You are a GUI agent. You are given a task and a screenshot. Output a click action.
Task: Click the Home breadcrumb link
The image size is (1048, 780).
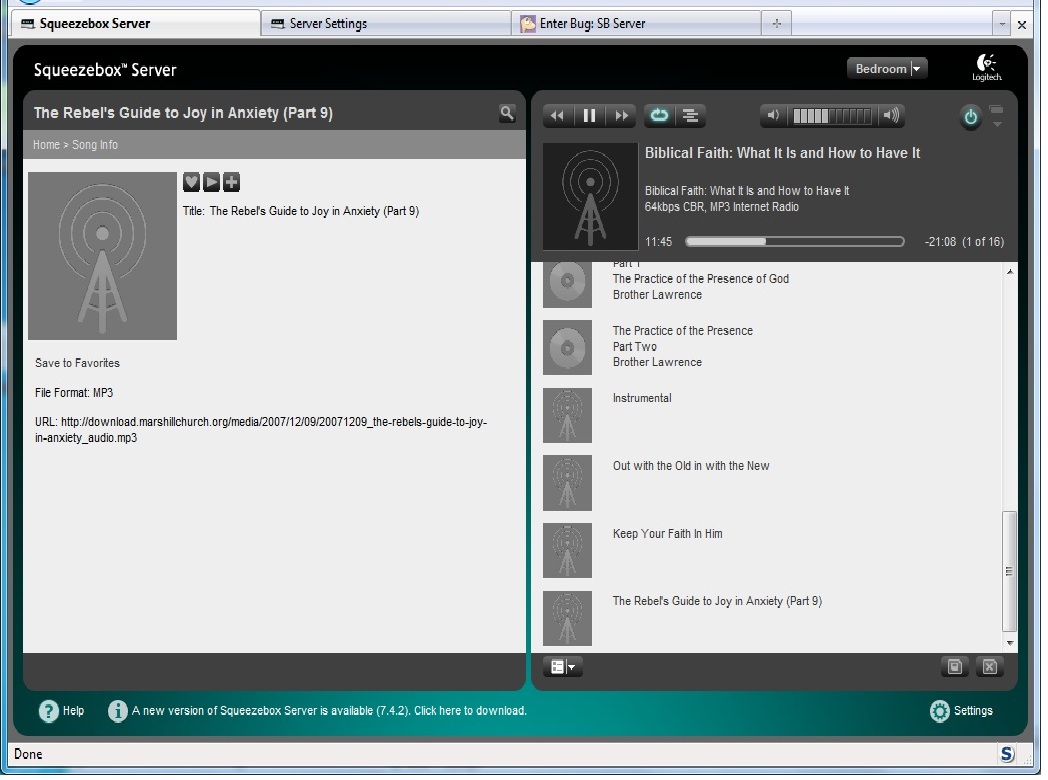(x=46, y=145)
